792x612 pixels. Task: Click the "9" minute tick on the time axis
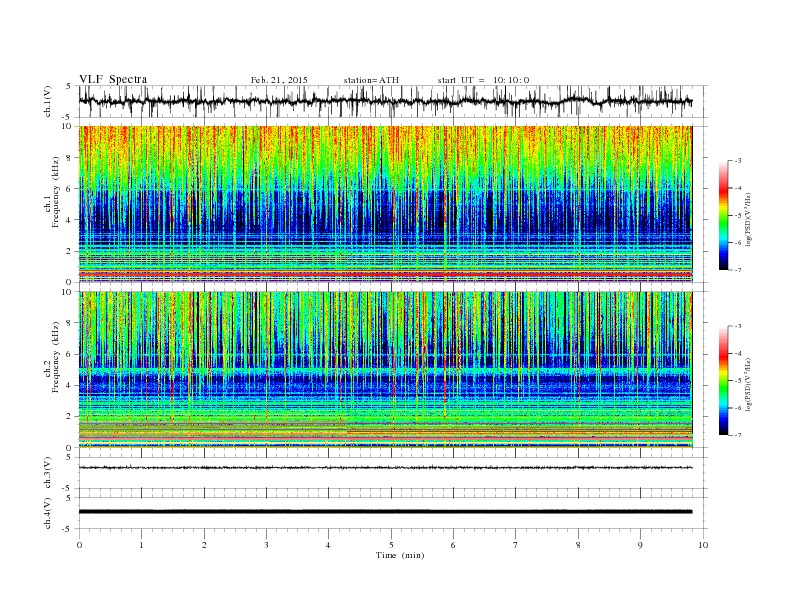[x=640, y=545]
